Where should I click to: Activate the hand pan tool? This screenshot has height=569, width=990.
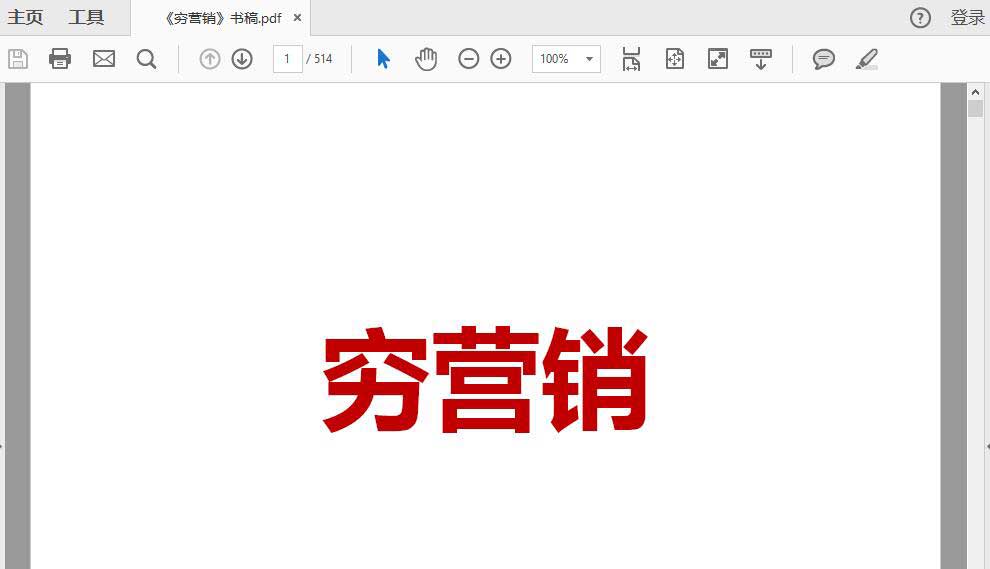(426, 59)
